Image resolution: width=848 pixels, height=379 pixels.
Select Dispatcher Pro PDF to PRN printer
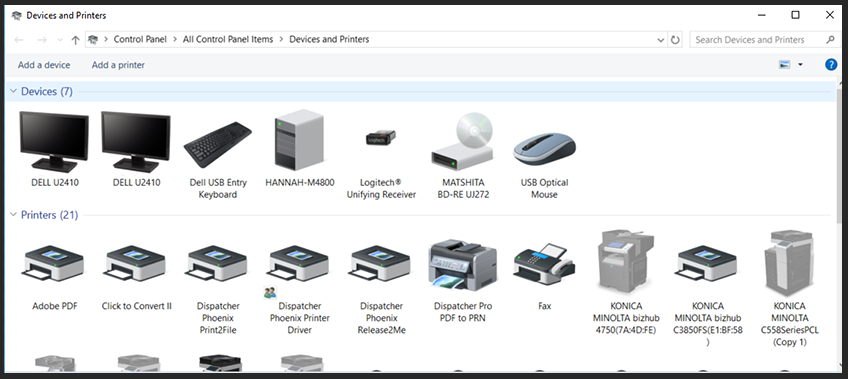(x=462, y=264)
